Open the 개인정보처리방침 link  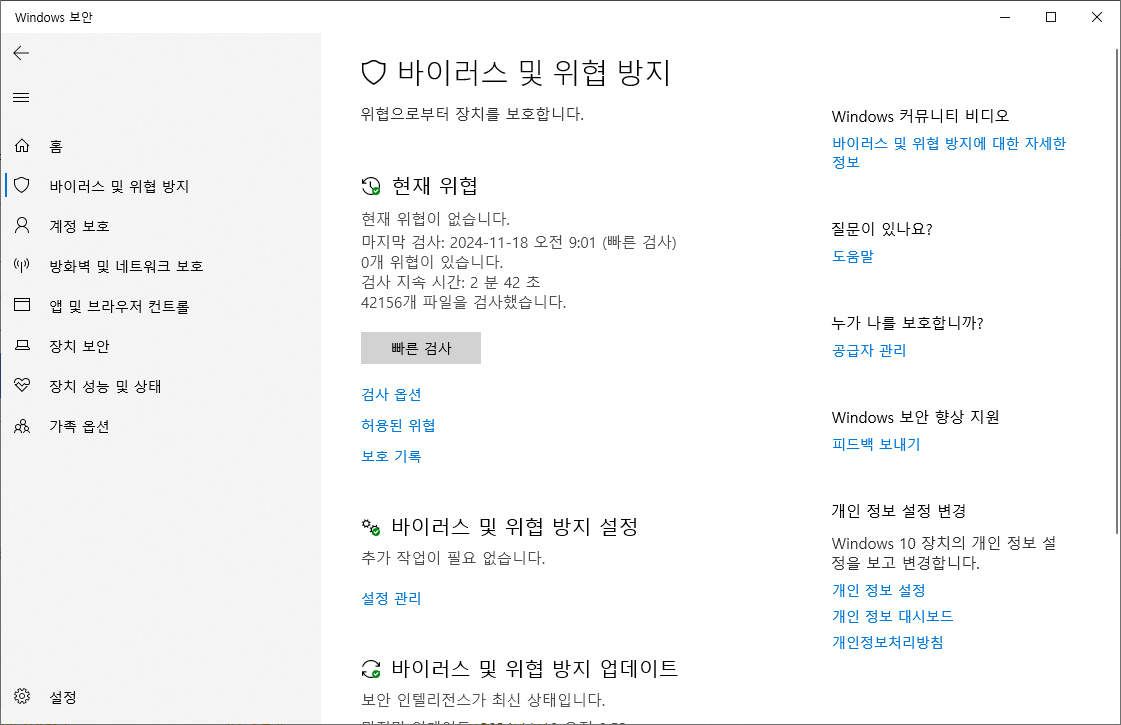click(x=887, y=642)
